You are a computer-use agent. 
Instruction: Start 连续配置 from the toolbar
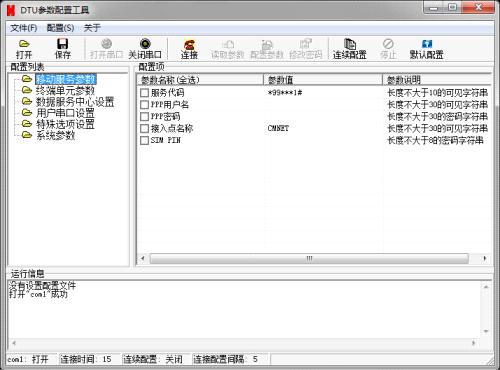(x=350, y=48)
